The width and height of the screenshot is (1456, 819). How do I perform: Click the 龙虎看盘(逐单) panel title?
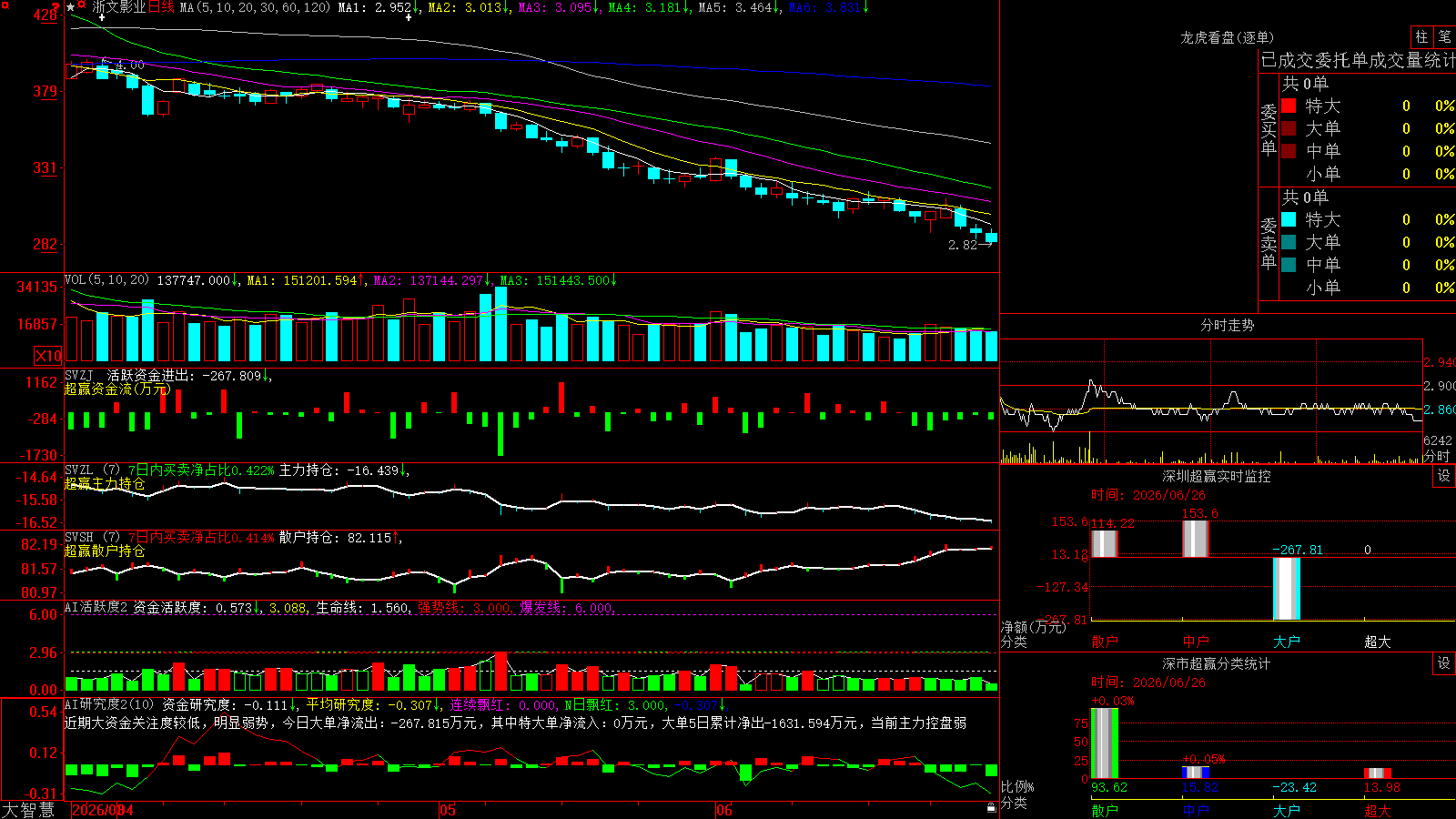1227,37
